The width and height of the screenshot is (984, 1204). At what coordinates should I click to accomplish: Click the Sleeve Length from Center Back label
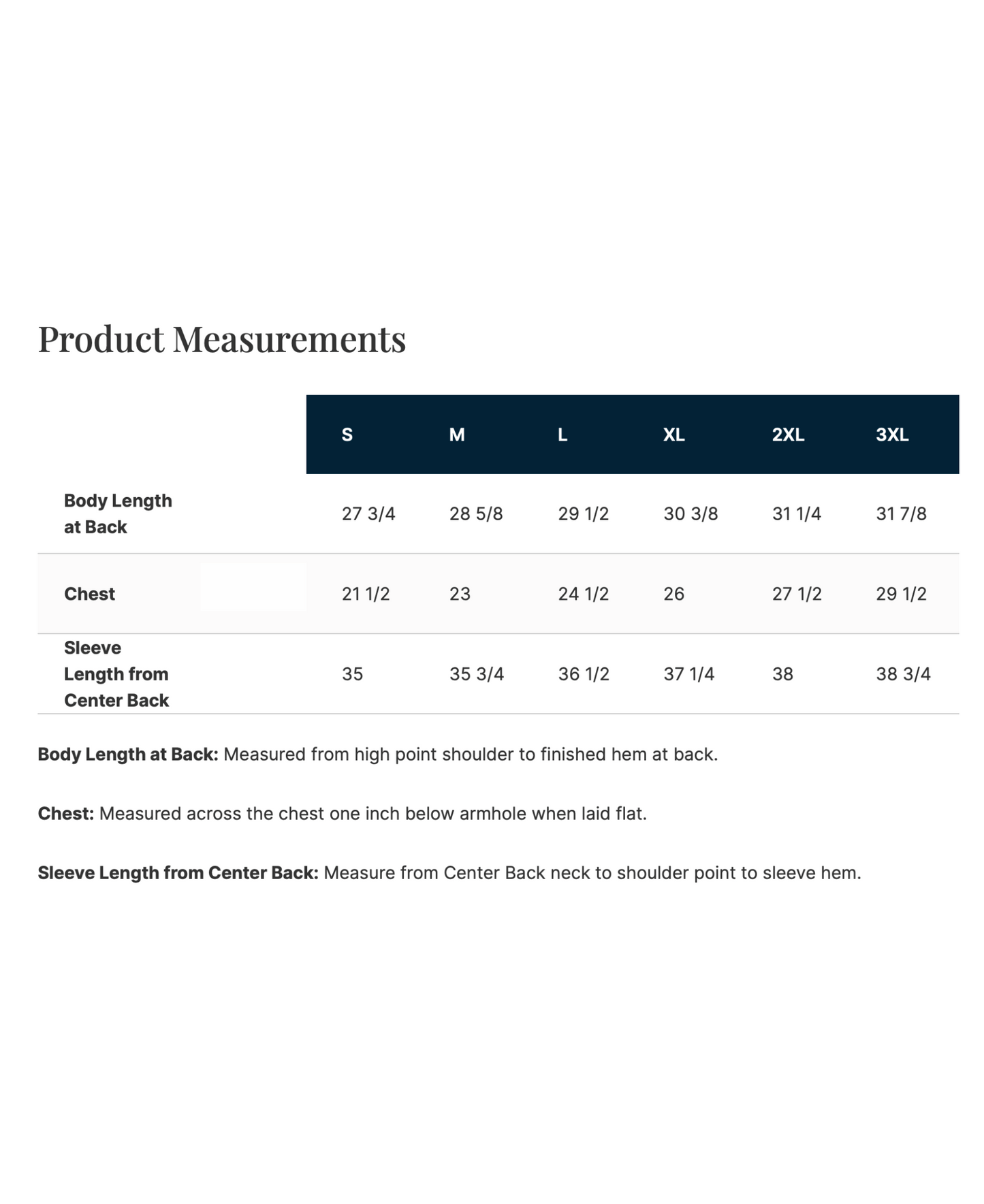pyautogui.click(x=116, y=674)
